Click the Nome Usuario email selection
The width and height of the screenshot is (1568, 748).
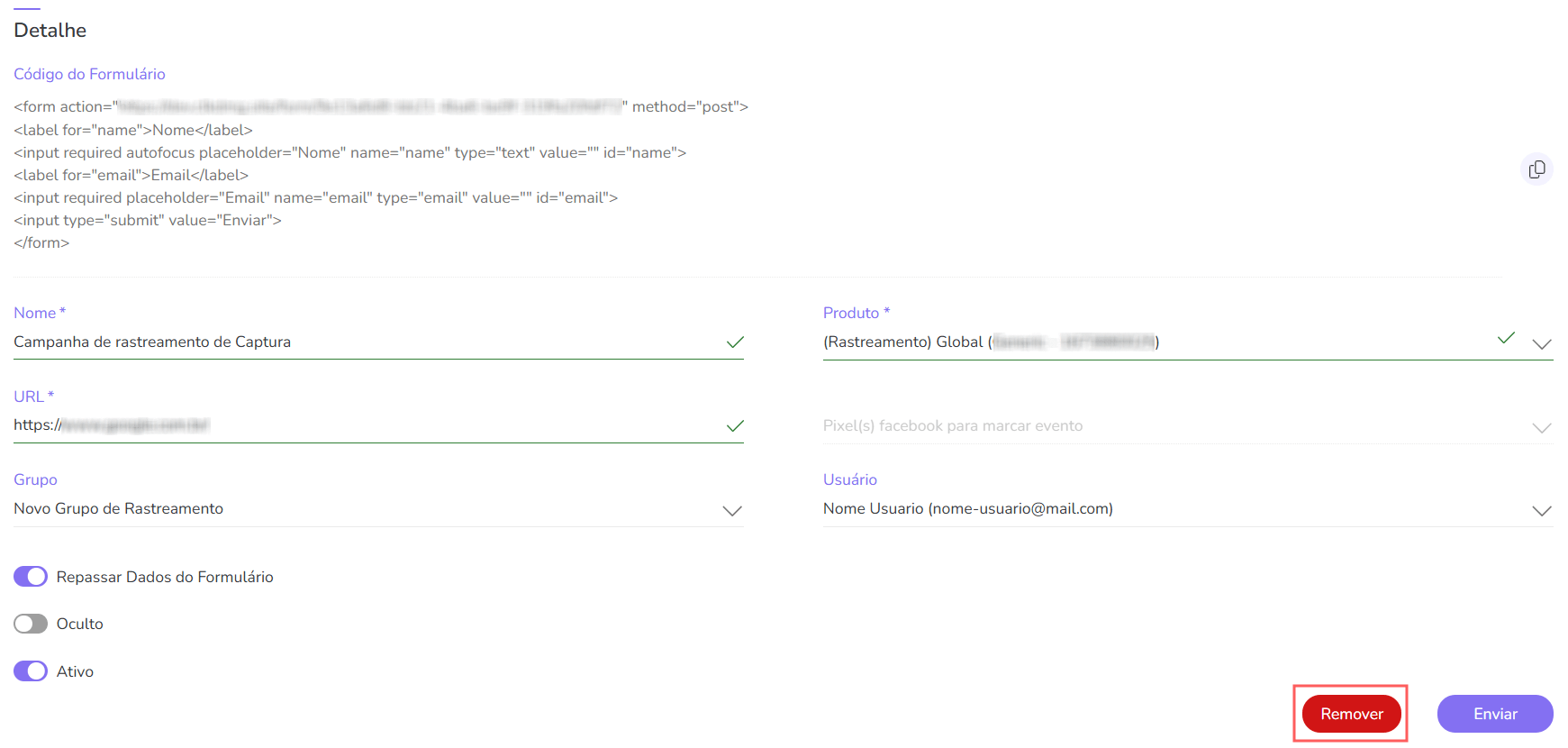[x=967, y=509]
